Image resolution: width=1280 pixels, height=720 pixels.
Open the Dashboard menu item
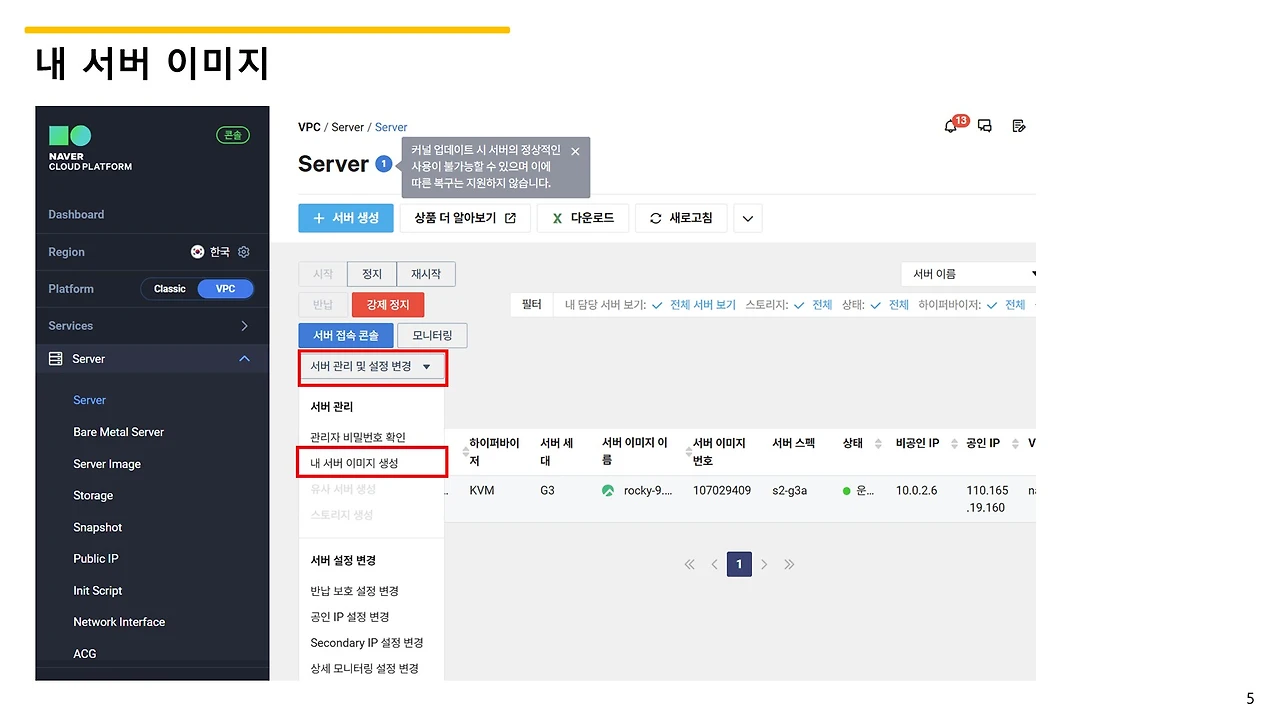(x=76, y=215)
